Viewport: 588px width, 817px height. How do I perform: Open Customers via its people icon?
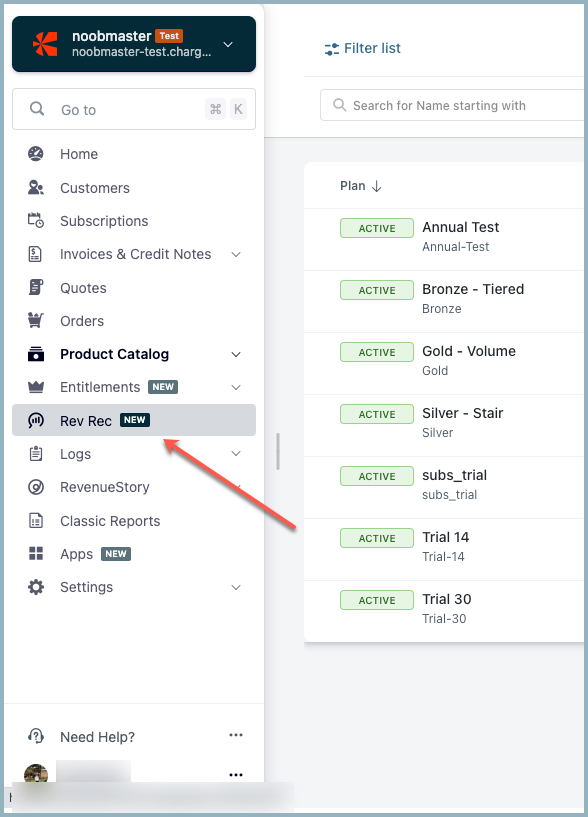tap(35, 188)
